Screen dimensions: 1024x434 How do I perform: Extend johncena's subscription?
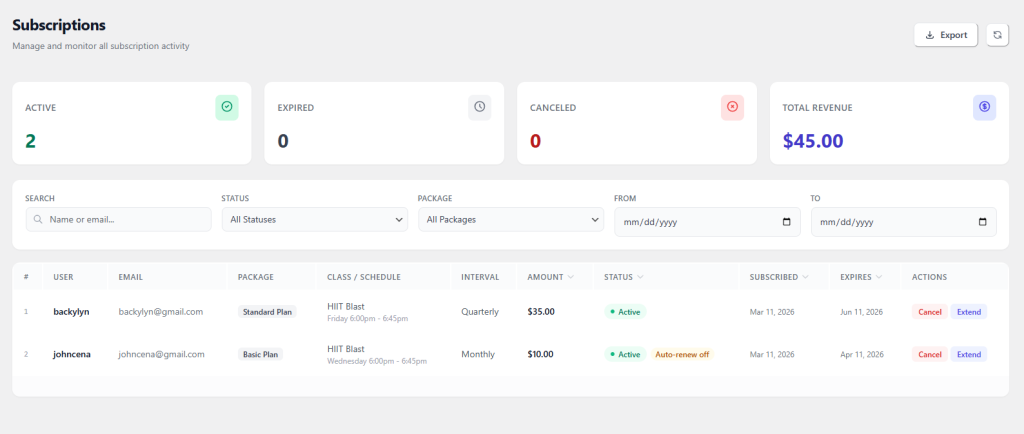click(x=968, y=354)
